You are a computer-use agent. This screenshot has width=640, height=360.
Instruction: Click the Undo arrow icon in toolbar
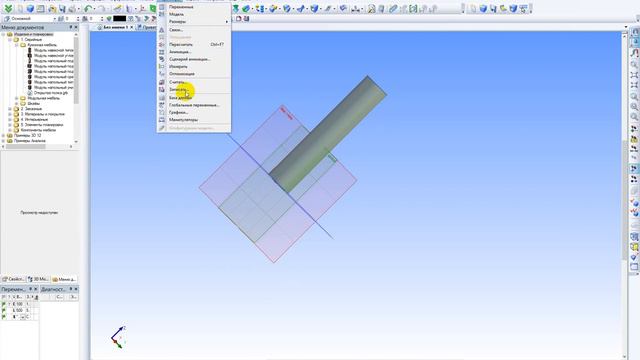point(88,8)
